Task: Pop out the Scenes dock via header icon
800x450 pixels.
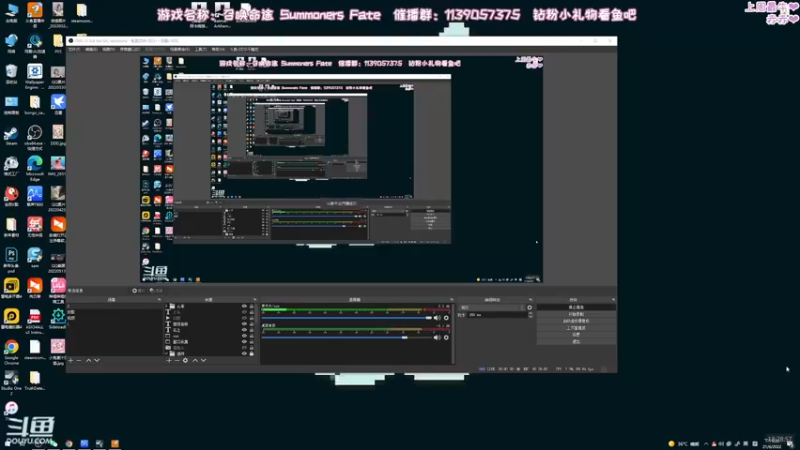Action: click(x=159, y=299)
